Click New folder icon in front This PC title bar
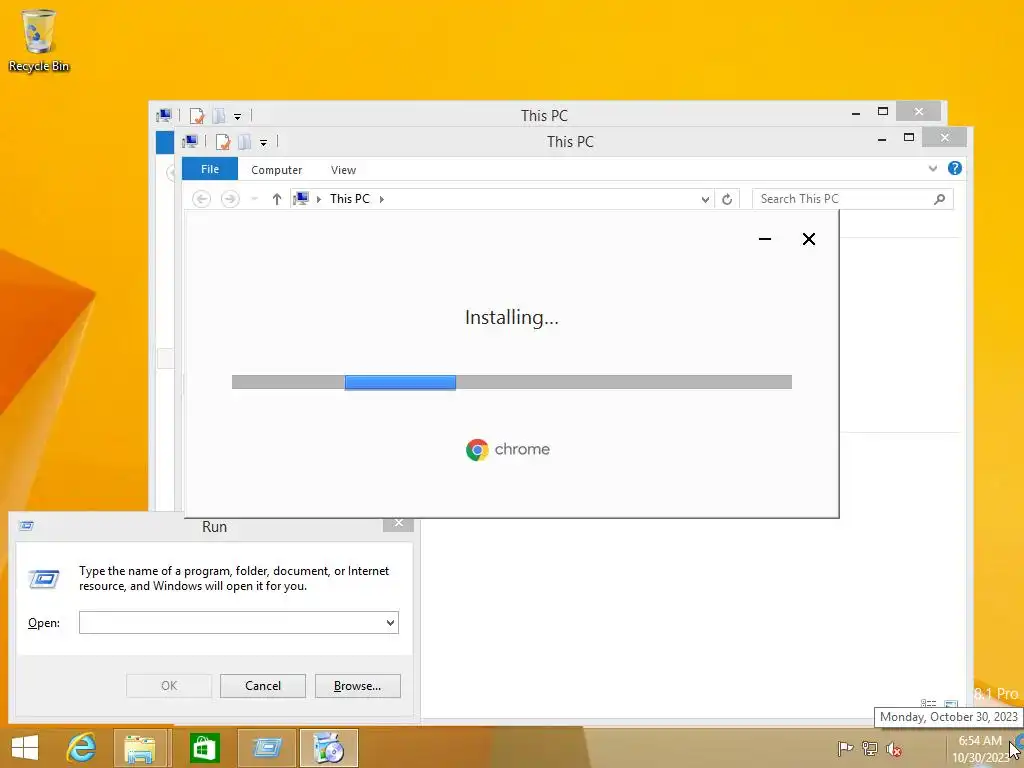This screenshot has width=1024, height=768. click(x=245, y=142)
